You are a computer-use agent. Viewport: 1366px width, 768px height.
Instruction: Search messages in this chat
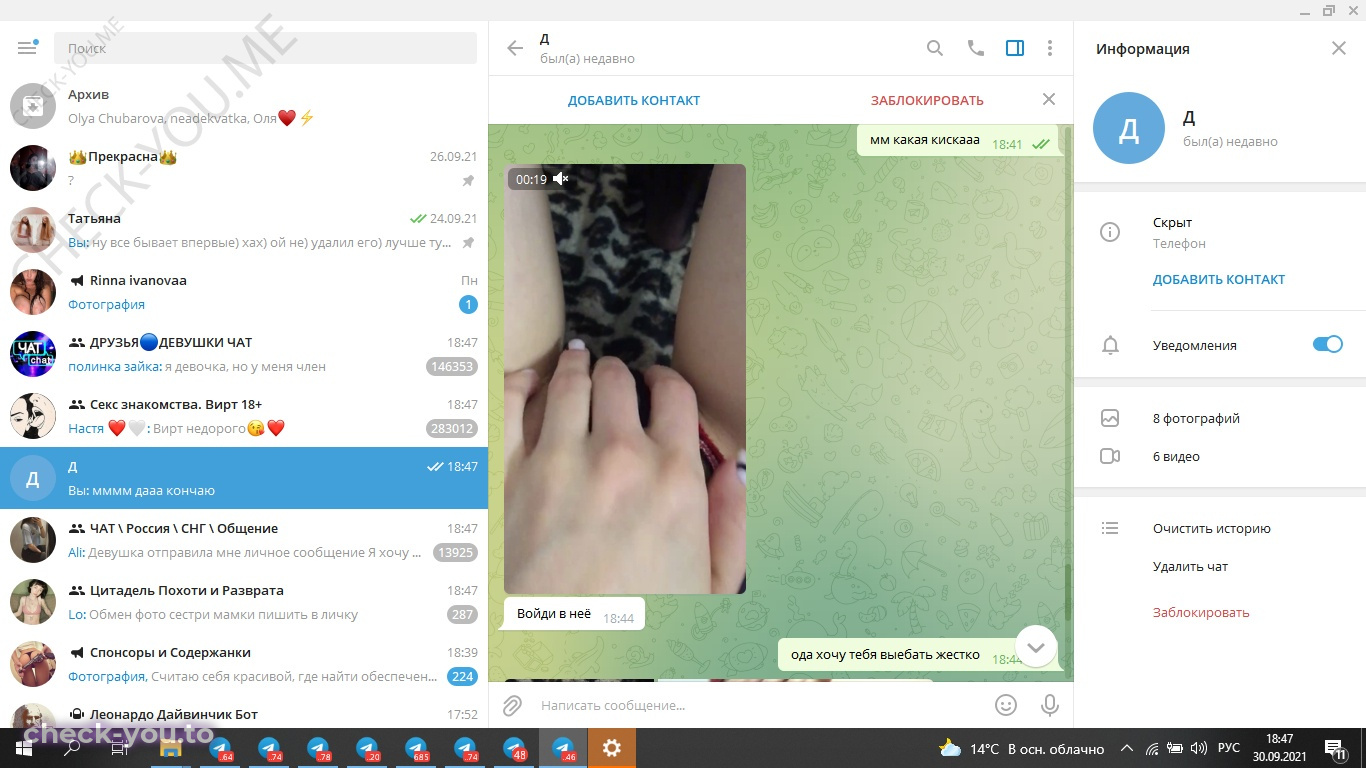point(935,48)
